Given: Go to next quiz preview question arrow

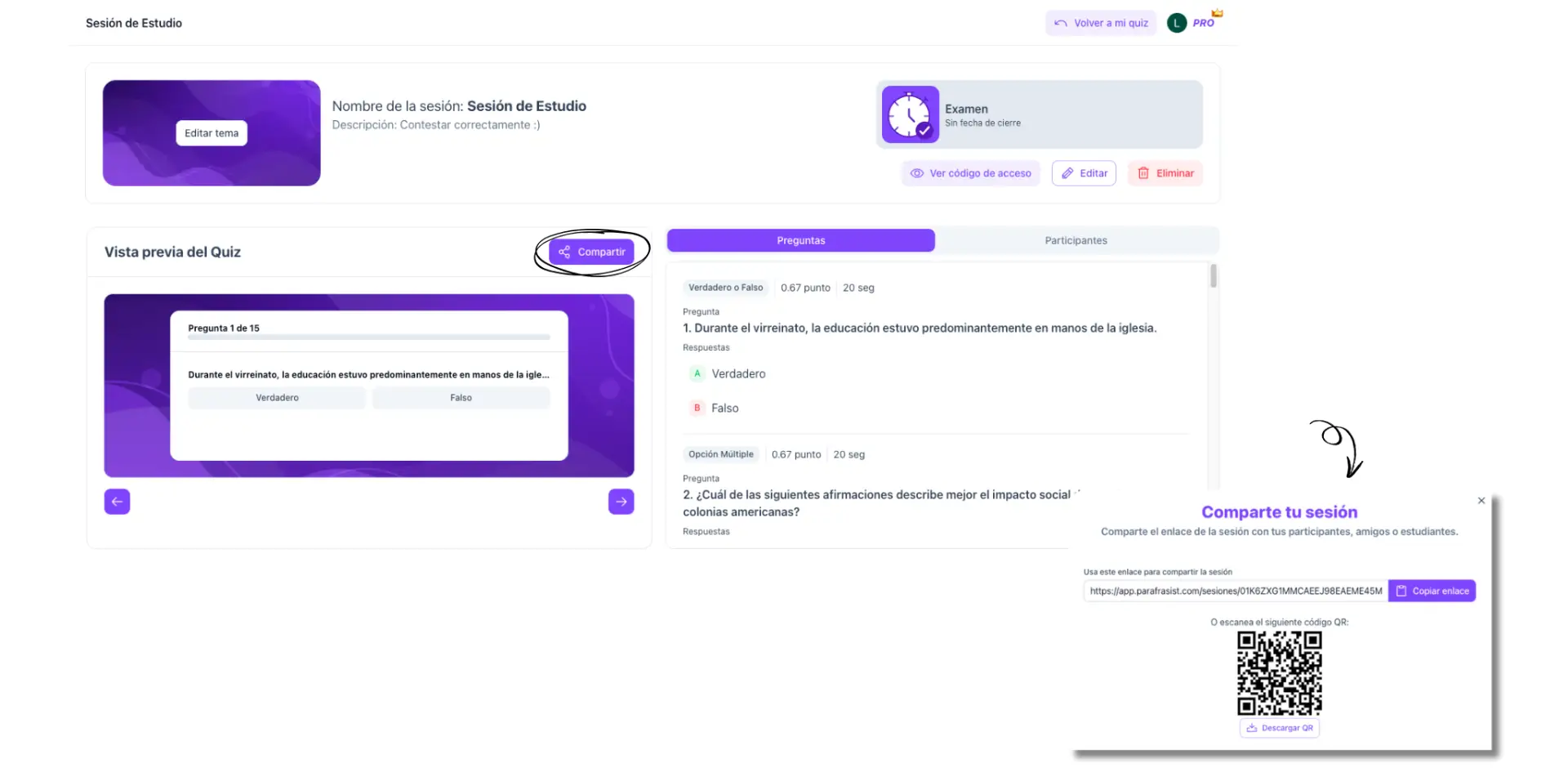Looking at the screenshot, I should pyautogui.click(x=621, y=502).
